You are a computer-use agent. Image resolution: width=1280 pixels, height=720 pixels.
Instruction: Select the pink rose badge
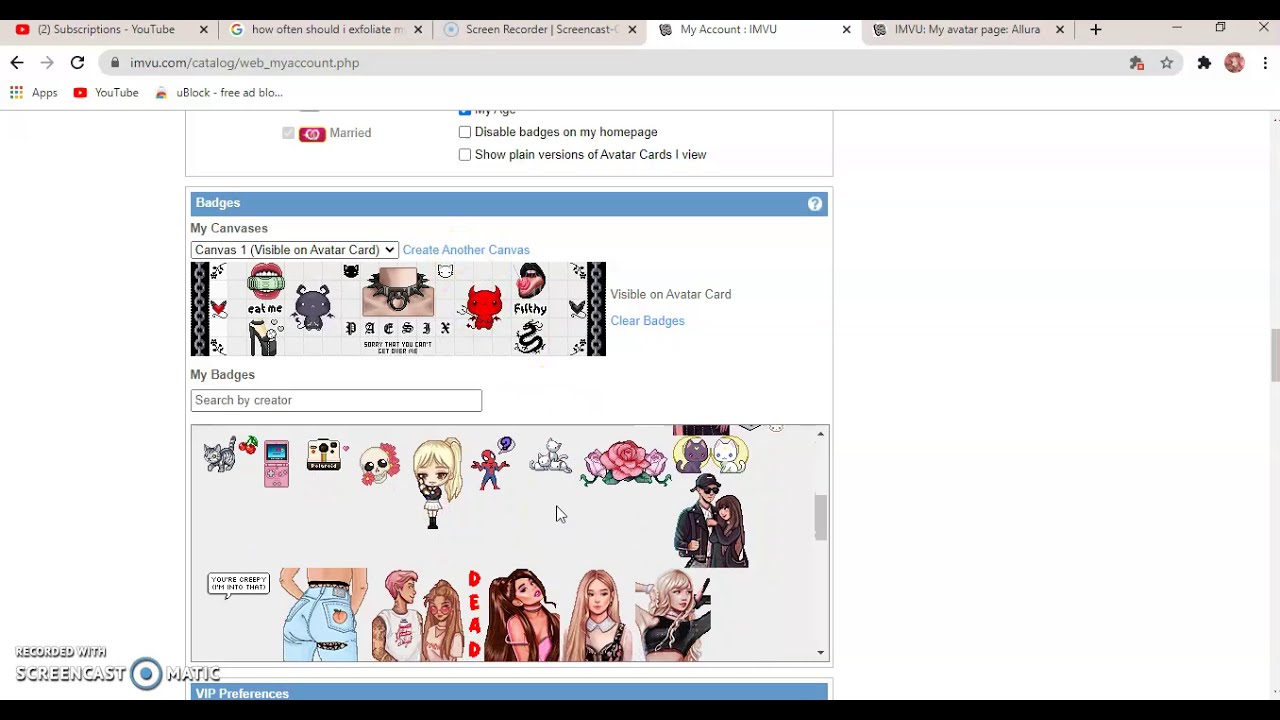(626, 463)
